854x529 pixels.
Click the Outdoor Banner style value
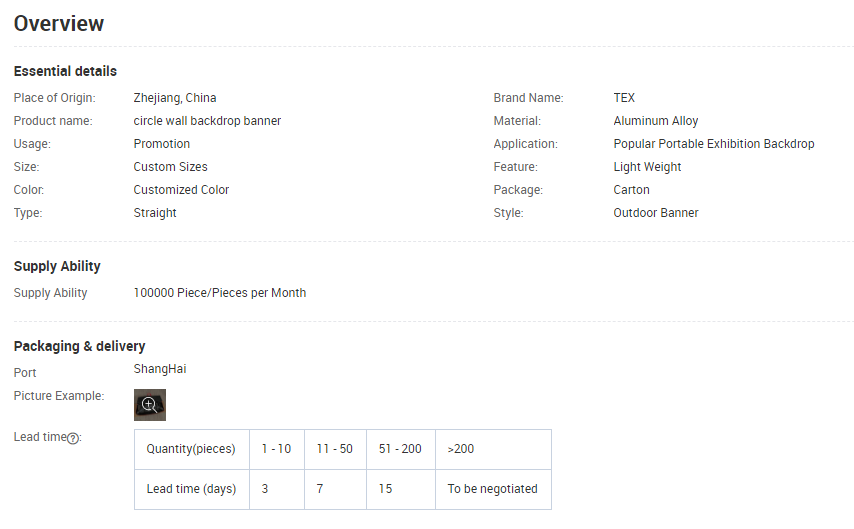656,213
